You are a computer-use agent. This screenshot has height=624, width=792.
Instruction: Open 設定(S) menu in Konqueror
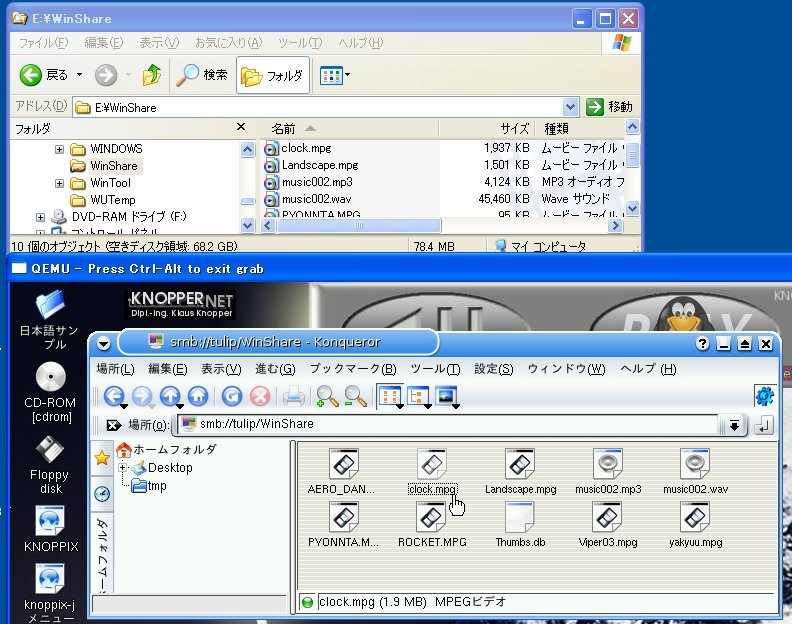(493, 369)
